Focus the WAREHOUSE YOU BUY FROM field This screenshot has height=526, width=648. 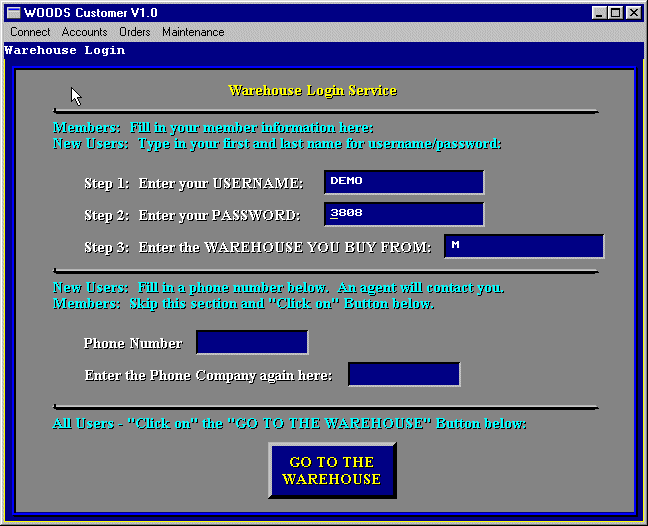(x=524, y=246)
